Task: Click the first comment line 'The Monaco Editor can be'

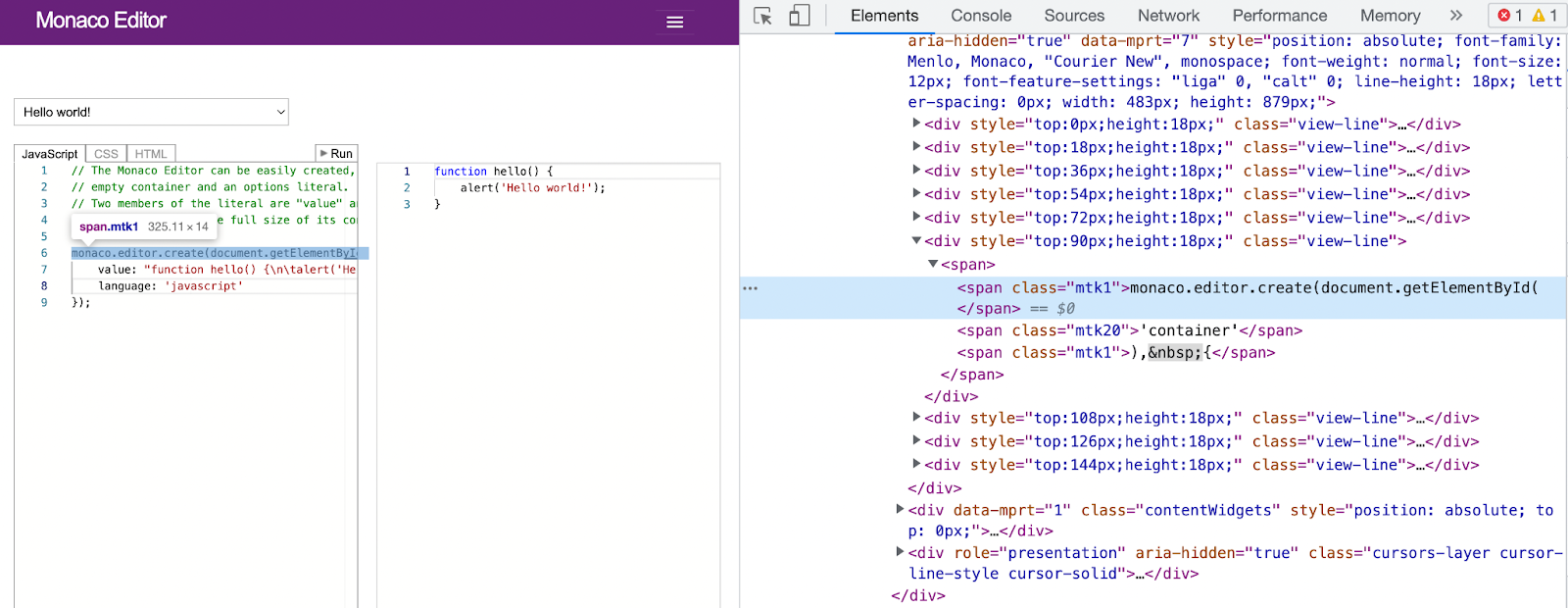Action: (x=213, y=171)
